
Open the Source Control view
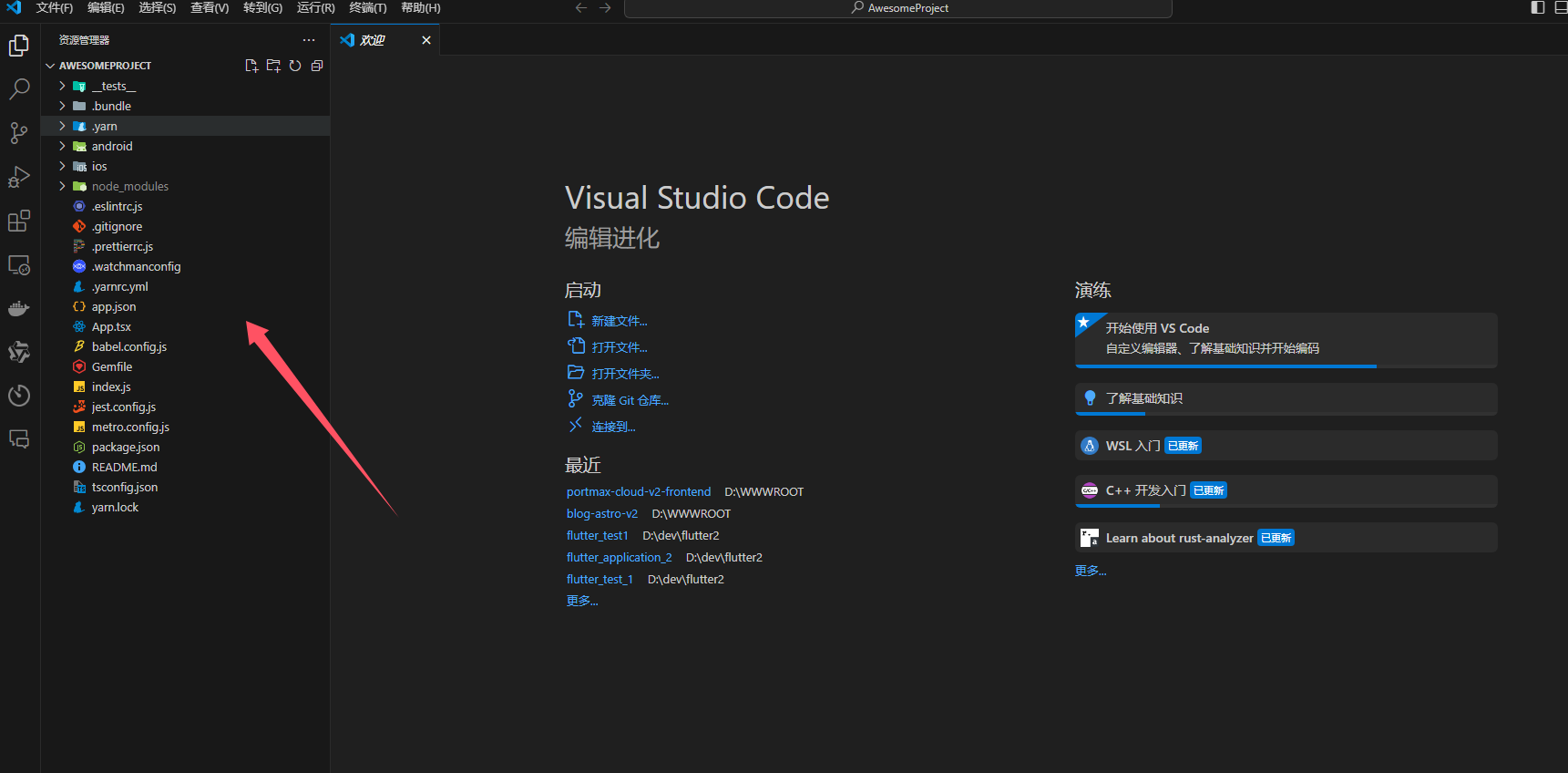click(x=19, y=133)
